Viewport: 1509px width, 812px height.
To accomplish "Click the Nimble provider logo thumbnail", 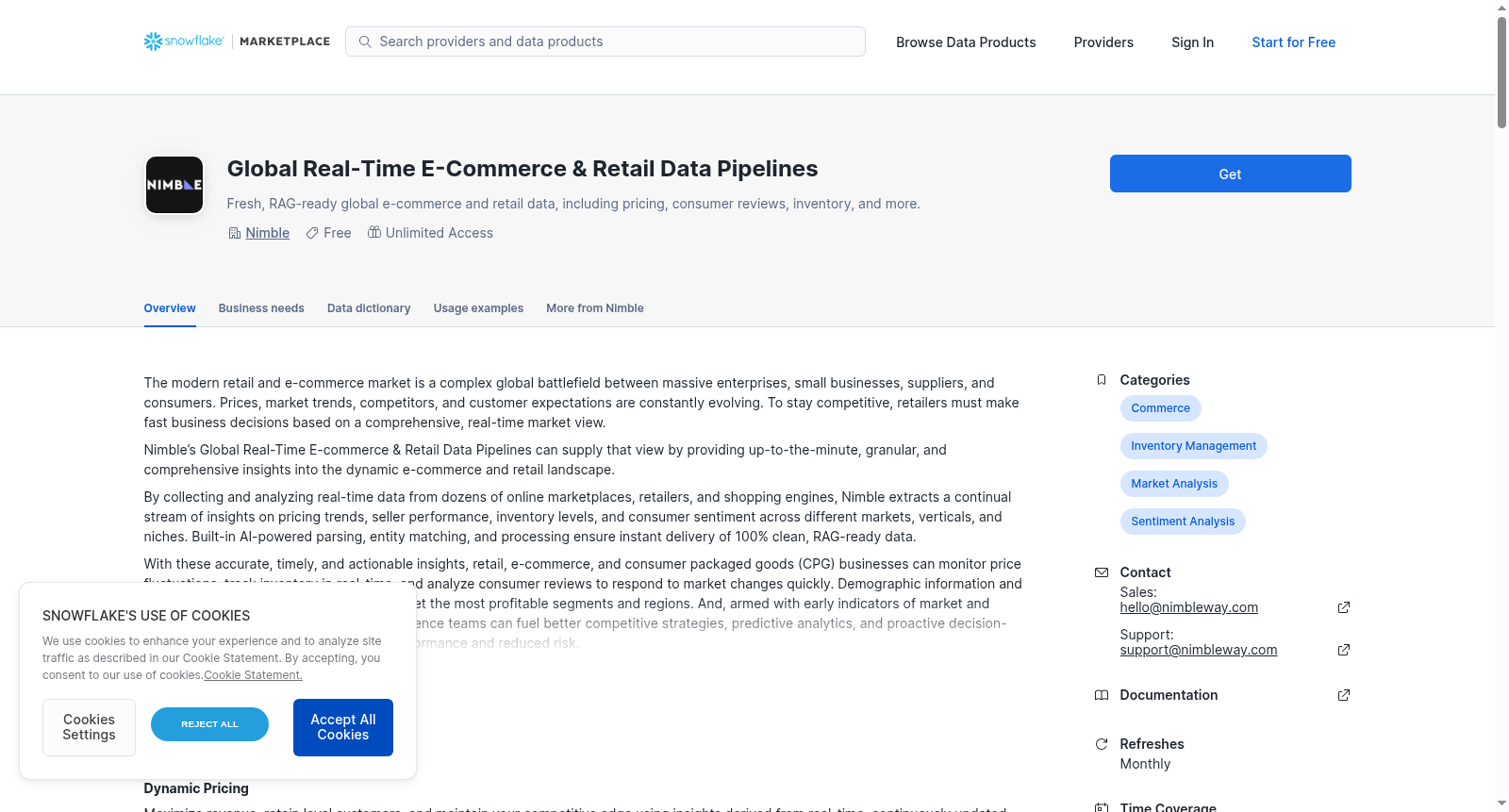I will click(x=174, y=185).
